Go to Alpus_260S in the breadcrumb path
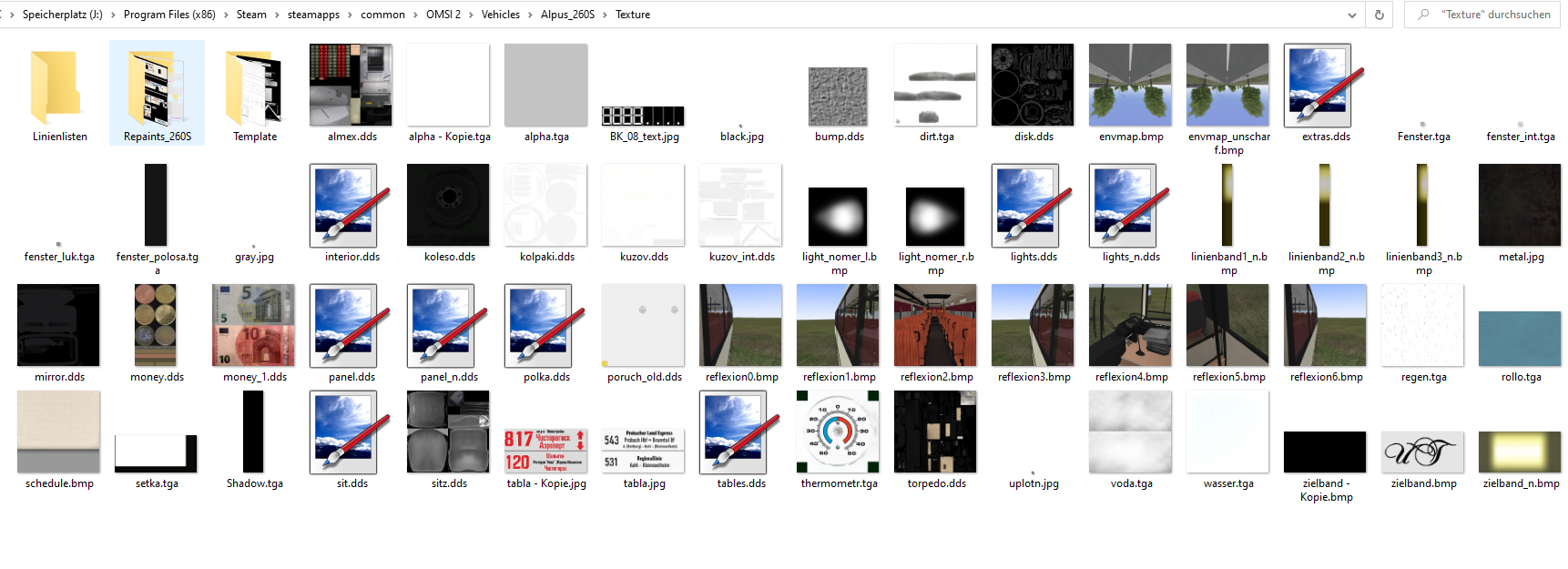This screenshot has width=1568, height=569. point(567,15)
